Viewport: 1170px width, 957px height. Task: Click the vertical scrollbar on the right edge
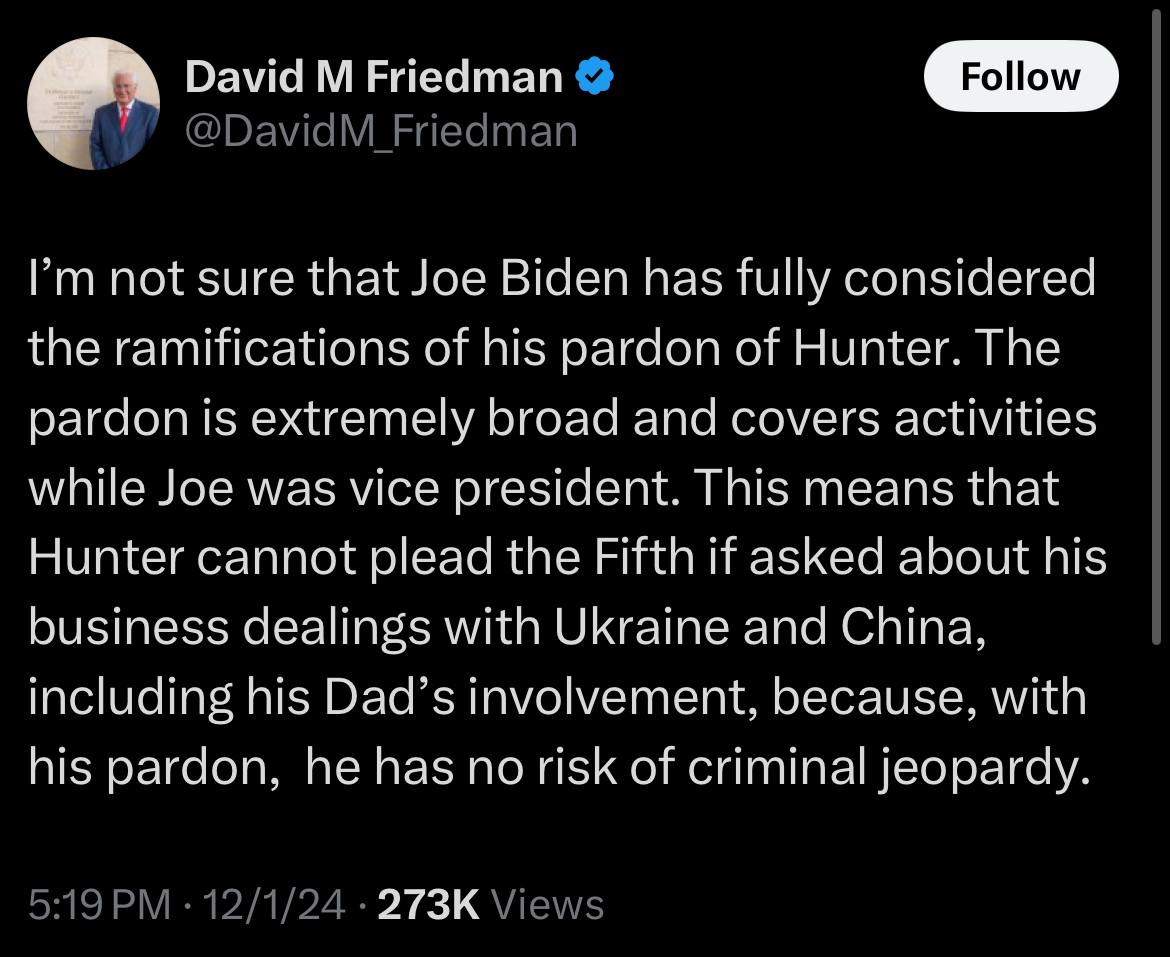coord(1157,330)
